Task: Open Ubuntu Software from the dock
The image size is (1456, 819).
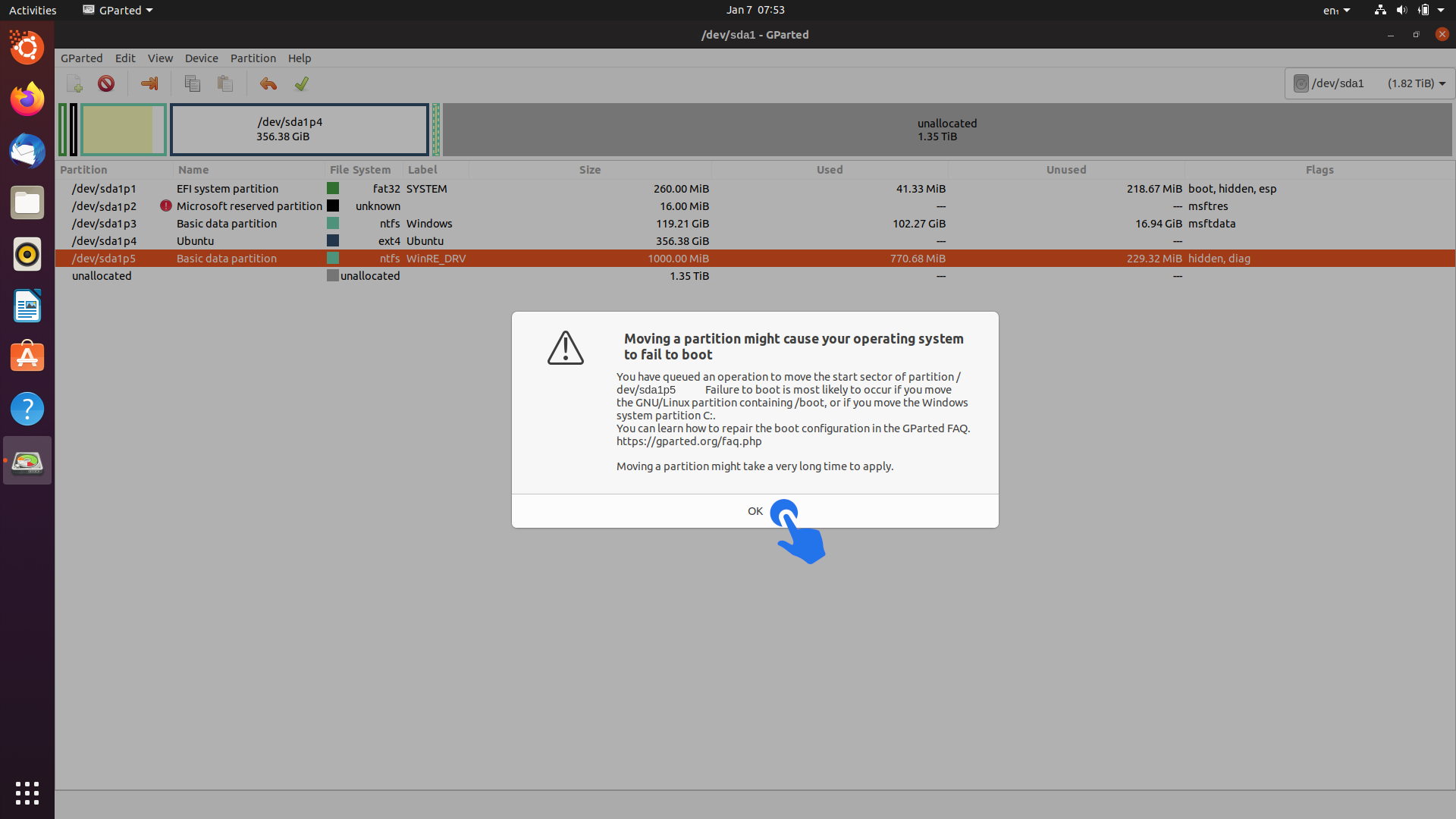Action: [27, 357]
